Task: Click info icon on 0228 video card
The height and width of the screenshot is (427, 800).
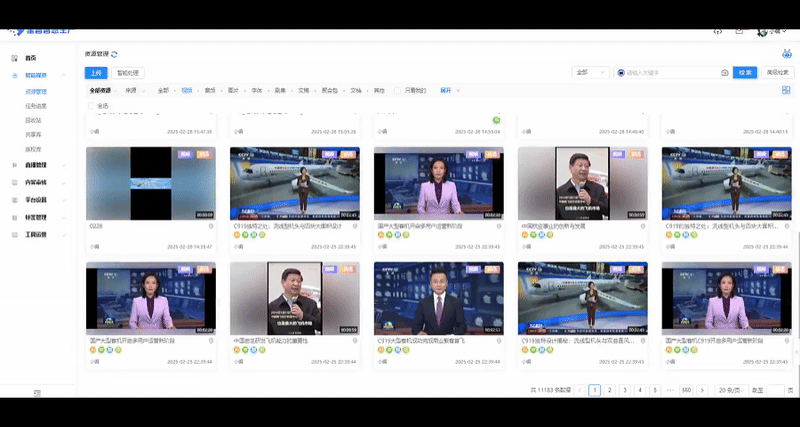Action: (212, 226)
